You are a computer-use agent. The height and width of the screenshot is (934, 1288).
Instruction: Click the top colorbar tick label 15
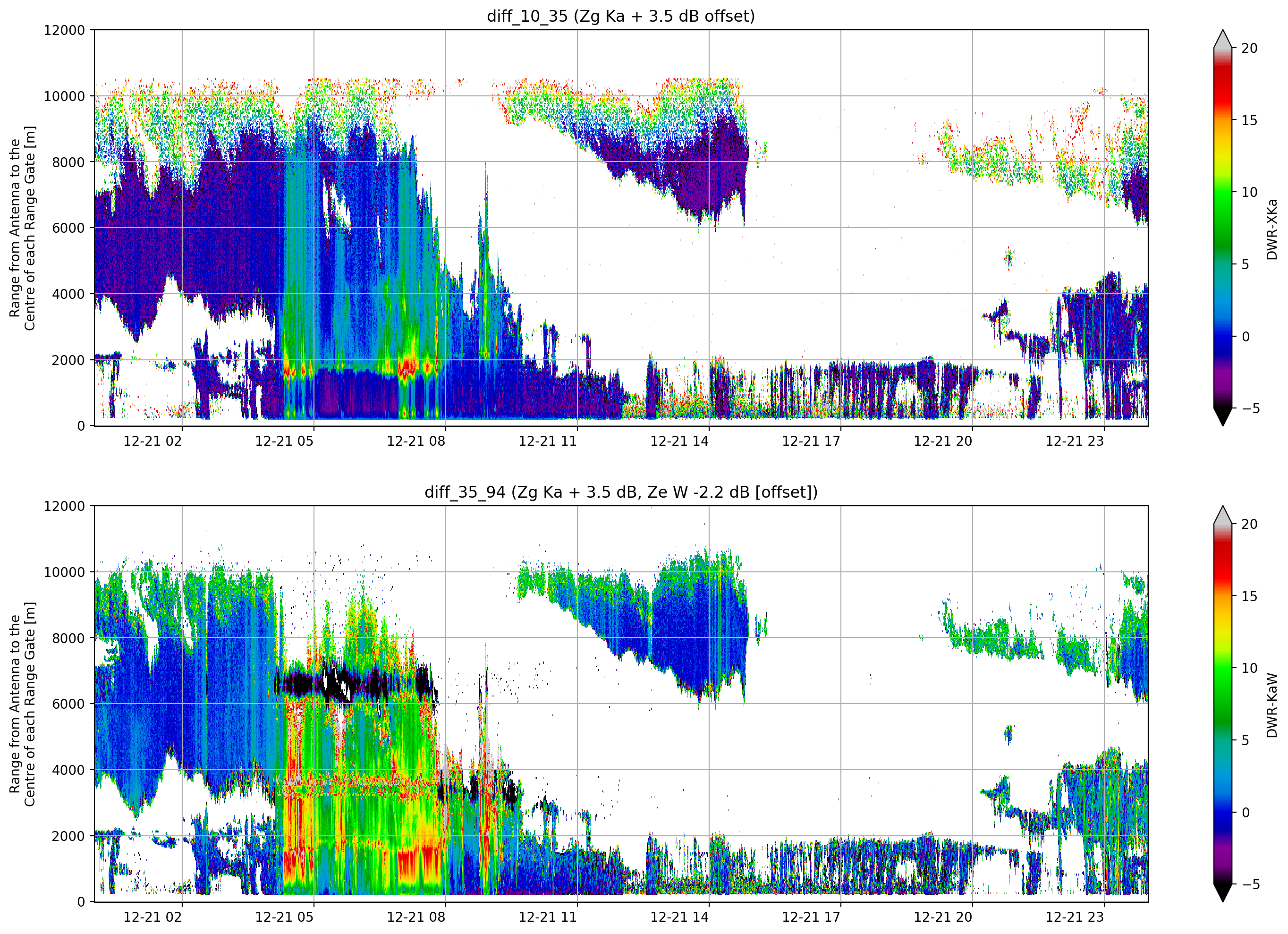1249,120
